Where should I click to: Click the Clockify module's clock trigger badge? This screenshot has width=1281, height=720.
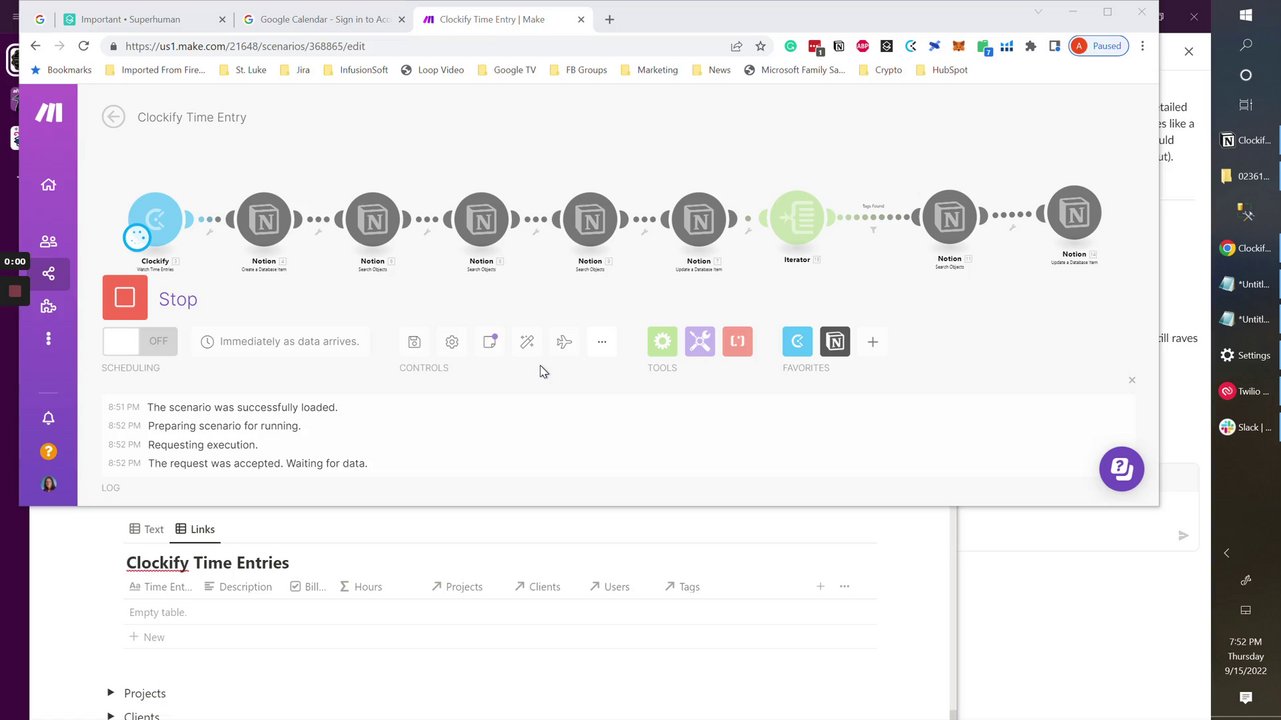(x=137, y=237)
